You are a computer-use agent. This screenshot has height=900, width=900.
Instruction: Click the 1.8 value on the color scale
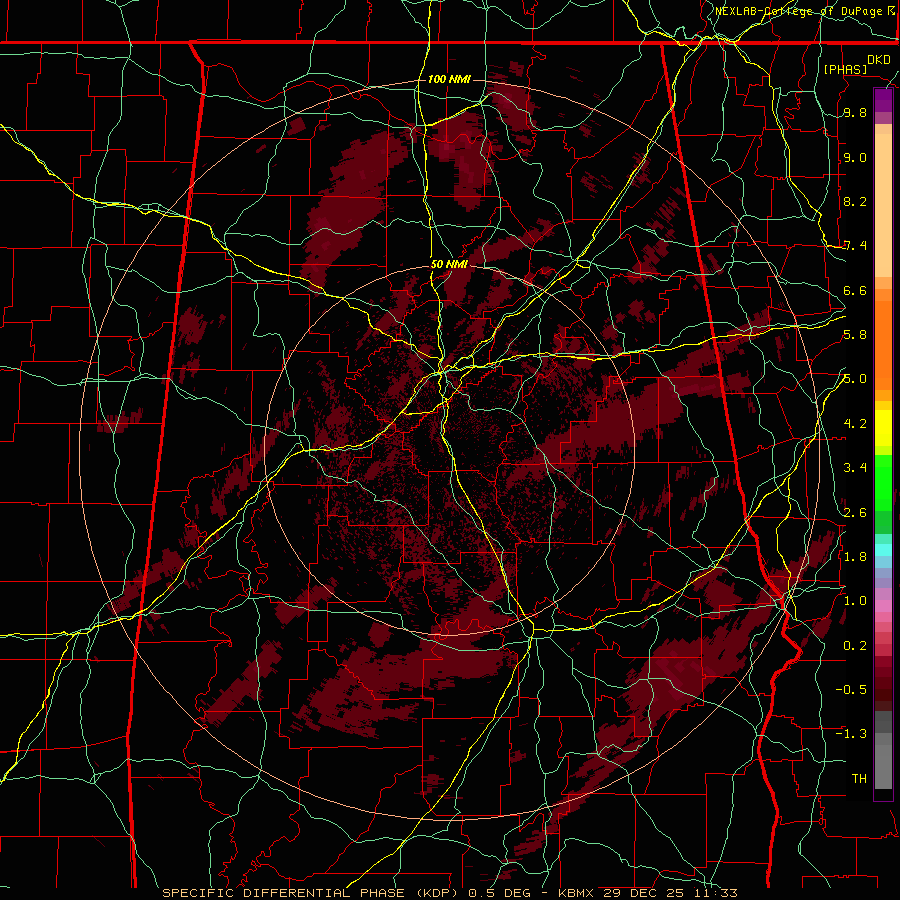click(855, 557)
